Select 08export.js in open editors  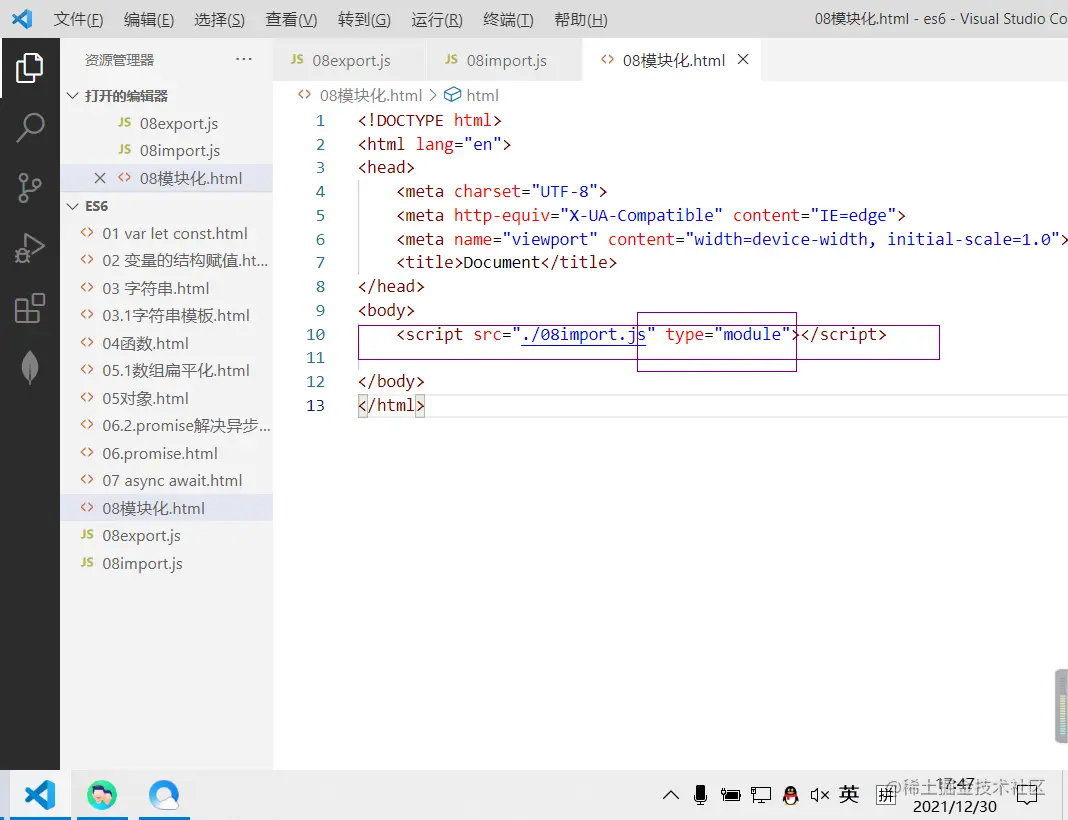click(x=167, y=123)
